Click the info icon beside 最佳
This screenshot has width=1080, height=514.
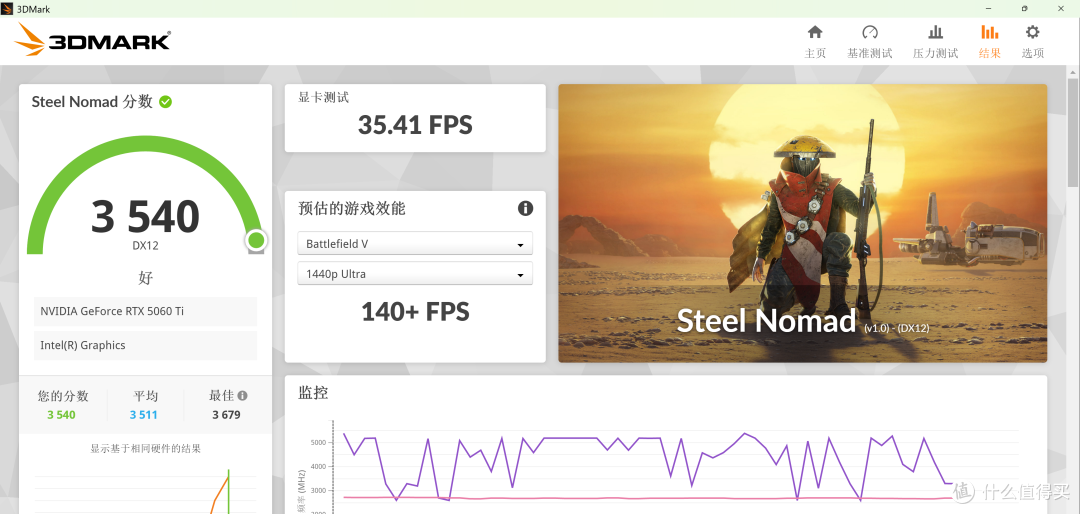[242, 396]
